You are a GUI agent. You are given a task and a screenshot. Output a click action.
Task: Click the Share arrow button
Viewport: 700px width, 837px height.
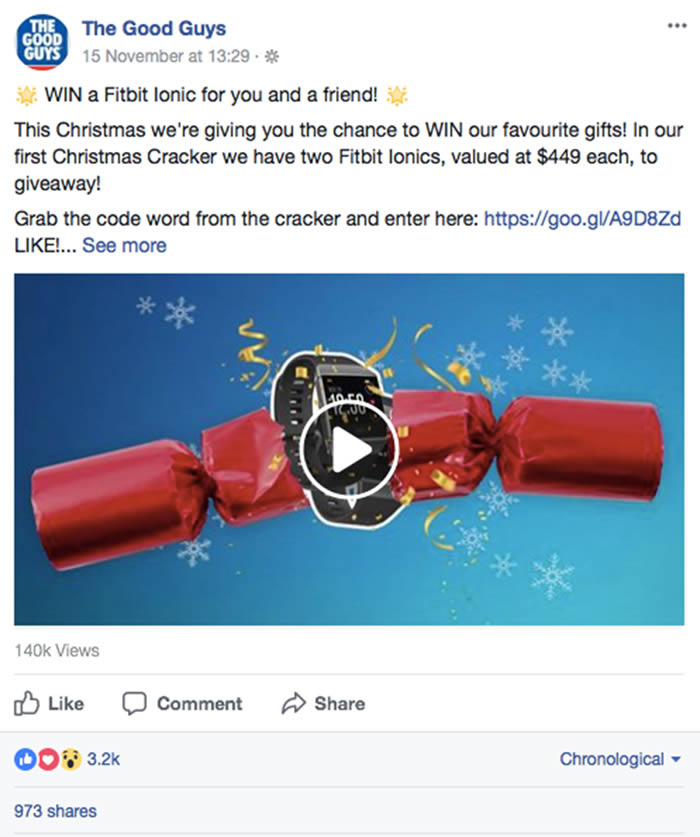click(x=324, y=704)
